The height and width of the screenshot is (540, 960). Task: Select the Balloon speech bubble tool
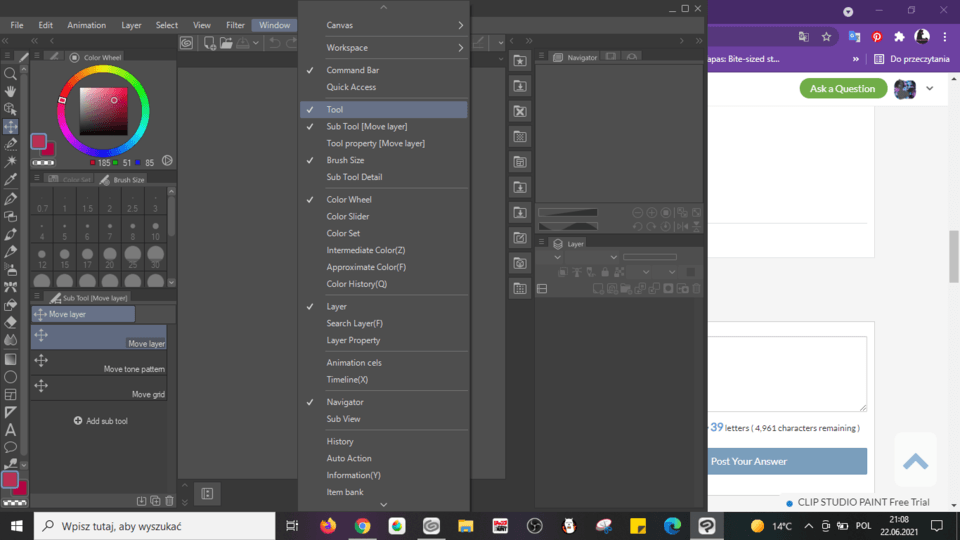tap(10, 448)
